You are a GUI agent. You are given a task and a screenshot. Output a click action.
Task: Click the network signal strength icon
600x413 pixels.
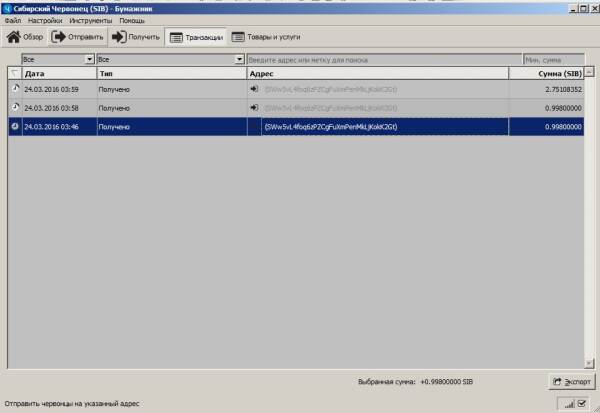click(567, 403)
